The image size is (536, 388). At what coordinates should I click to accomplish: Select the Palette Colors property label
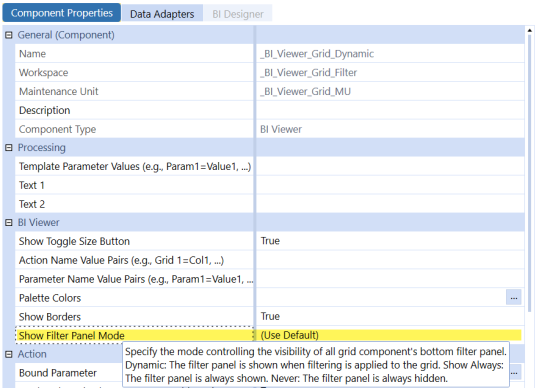point(50,298)
